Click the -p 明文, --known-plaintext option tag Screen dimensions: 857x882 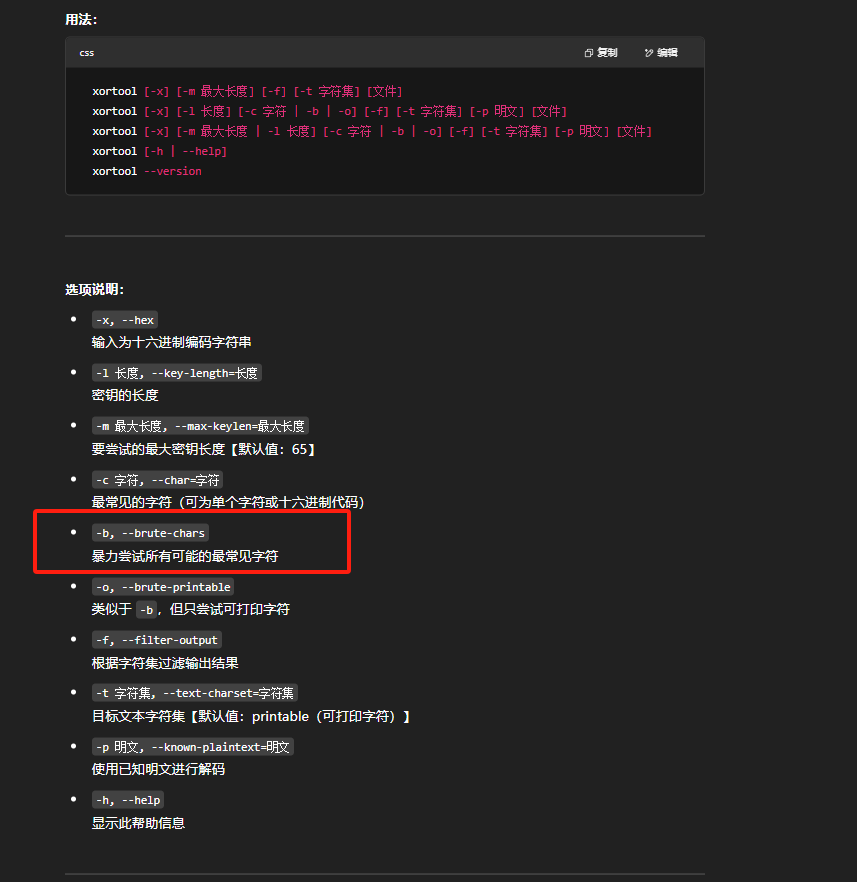click(x=193, y=747)
